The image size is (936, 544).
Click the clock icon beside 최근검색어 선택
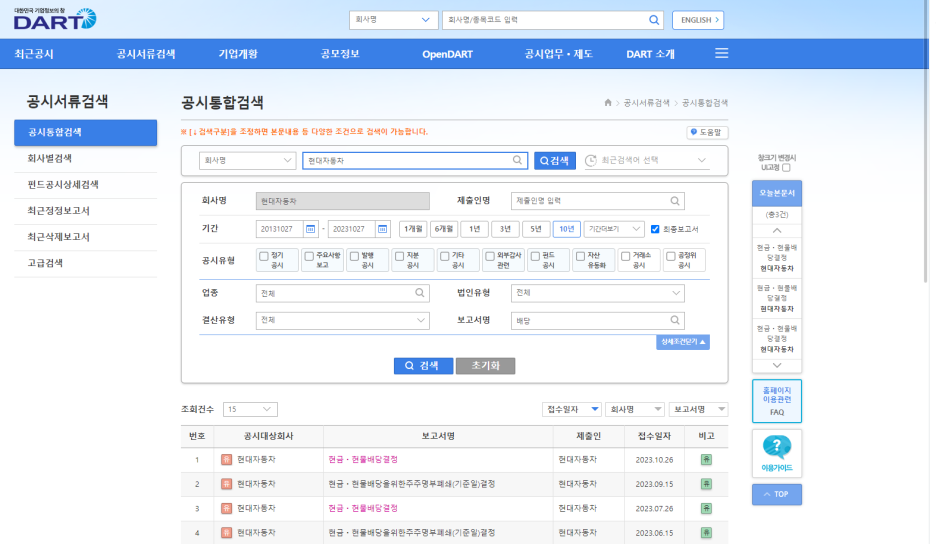coord(590,160)
